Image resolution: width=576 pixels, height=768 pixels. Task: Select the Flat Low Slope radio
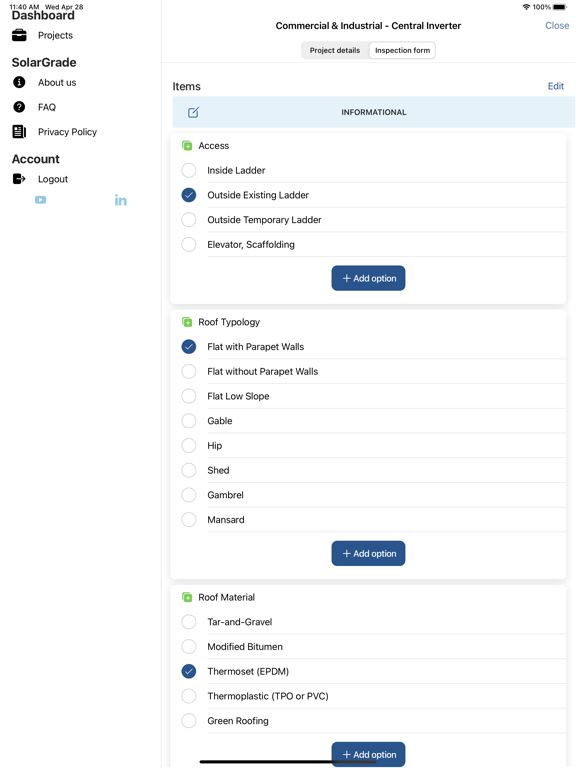pos(189,396)
